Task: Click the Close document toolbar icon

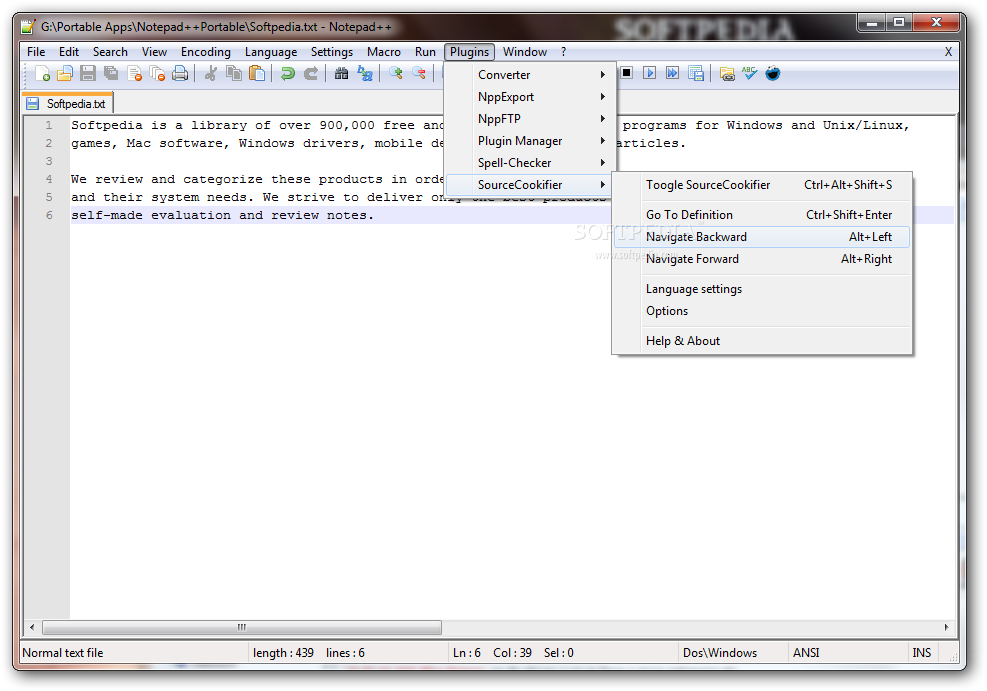Action: 134,74
